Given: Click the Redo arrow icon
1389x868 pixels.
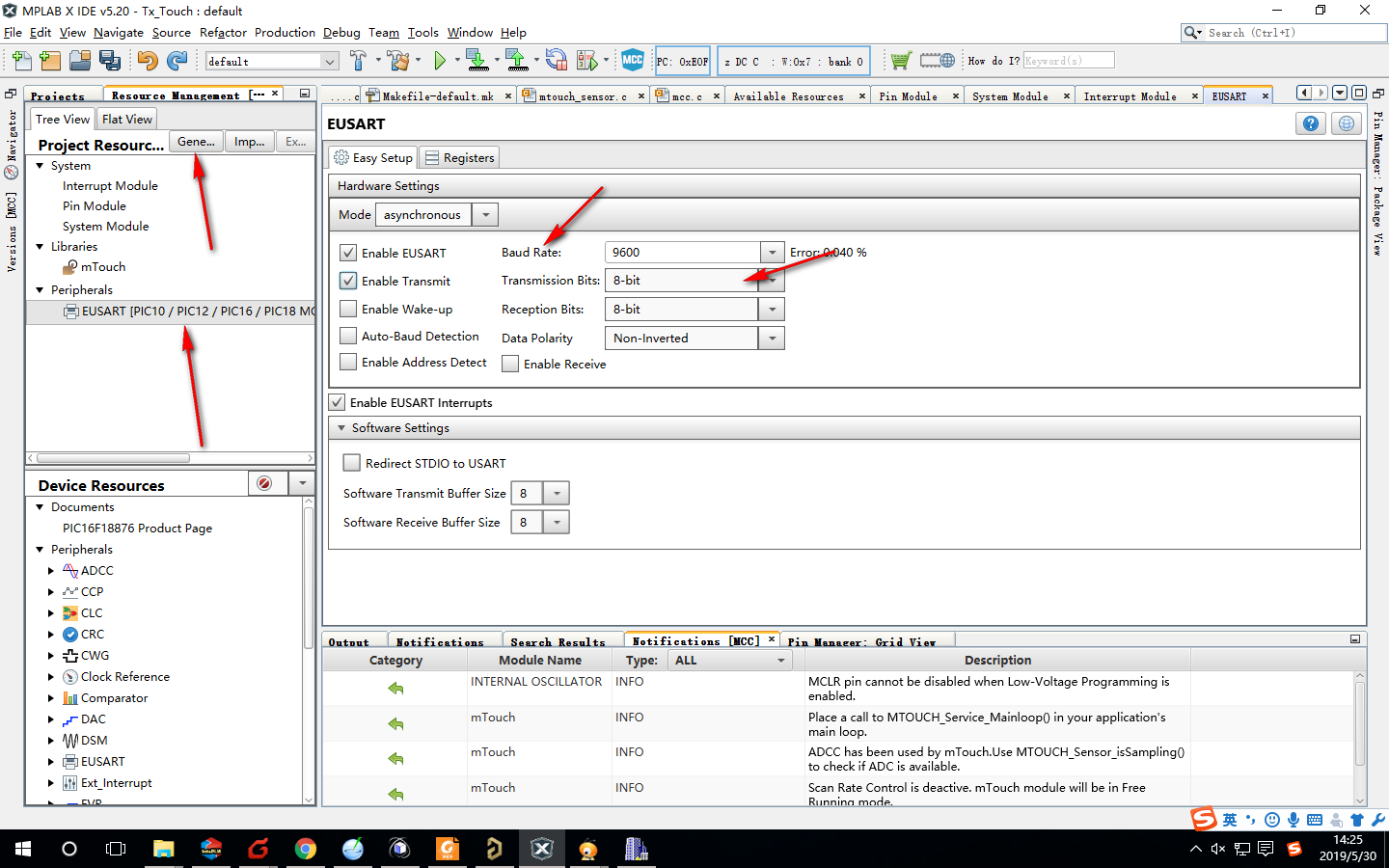Looking at the screenshot, I should pos(177,61).
